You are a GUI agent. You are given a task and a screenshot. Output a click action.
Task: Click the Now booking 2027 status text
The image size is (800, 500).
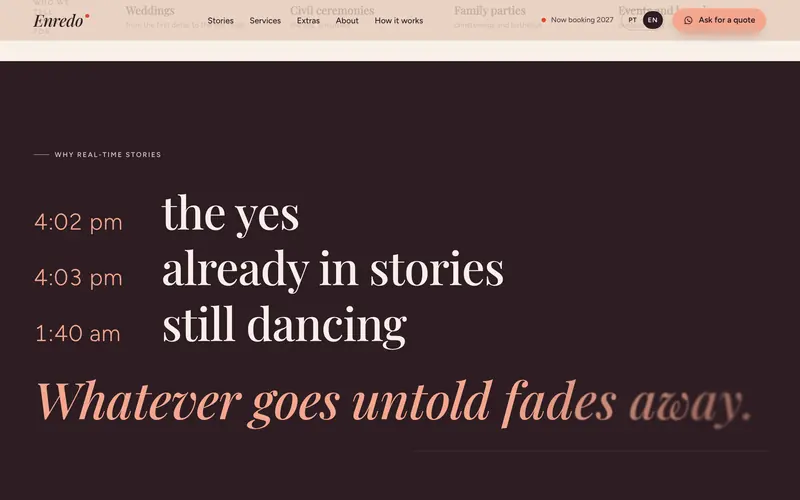point(582,20)
